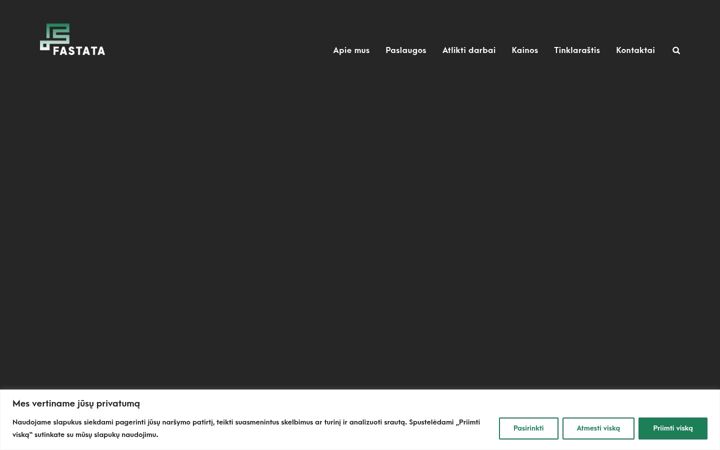Go to Paslaugos page

click(405, 51)
